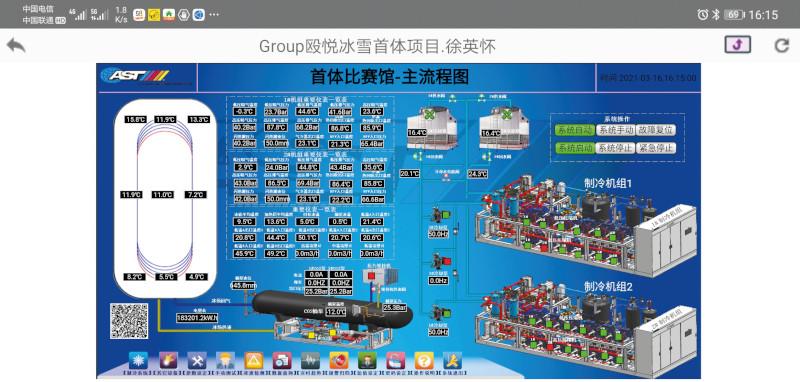Select the middle red stopped pump
Screen dimensions: 800x382
(440, 261)
